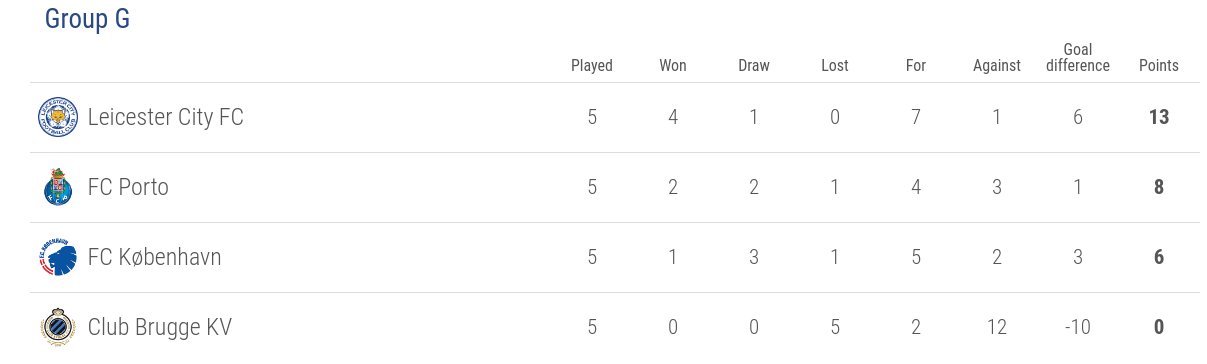Sort table by Points column header
1207x364 pixels.
coord(1159,66)
